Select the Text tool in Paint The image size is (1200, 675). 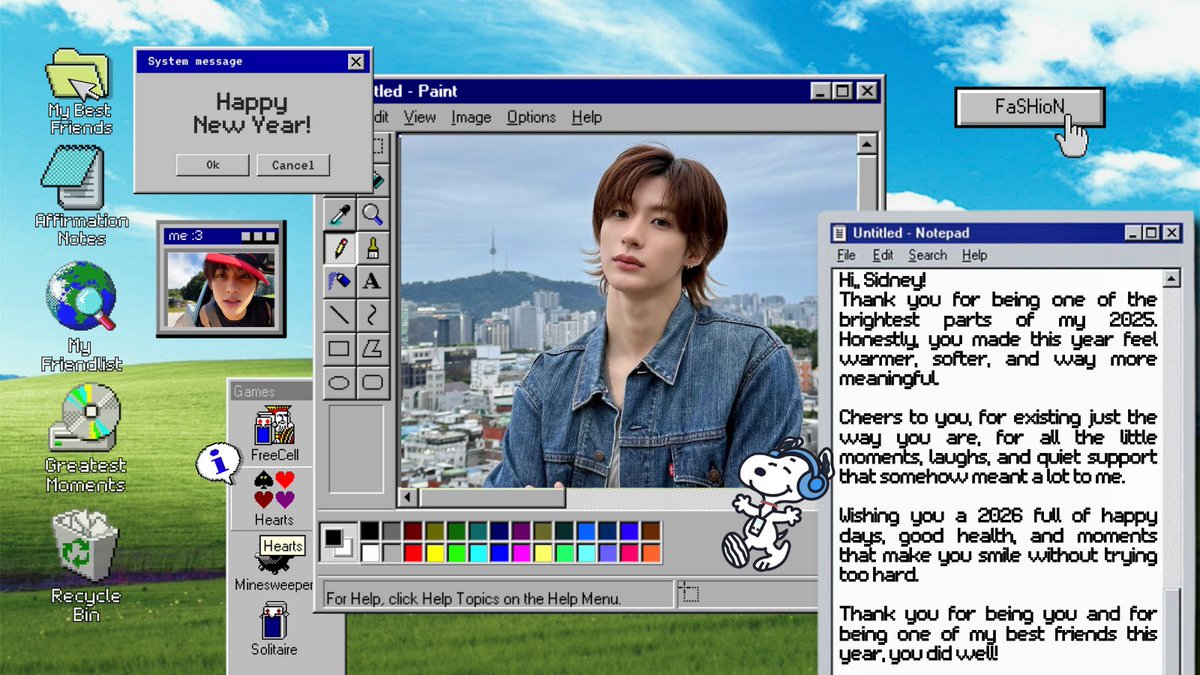(x=372, y=281)
